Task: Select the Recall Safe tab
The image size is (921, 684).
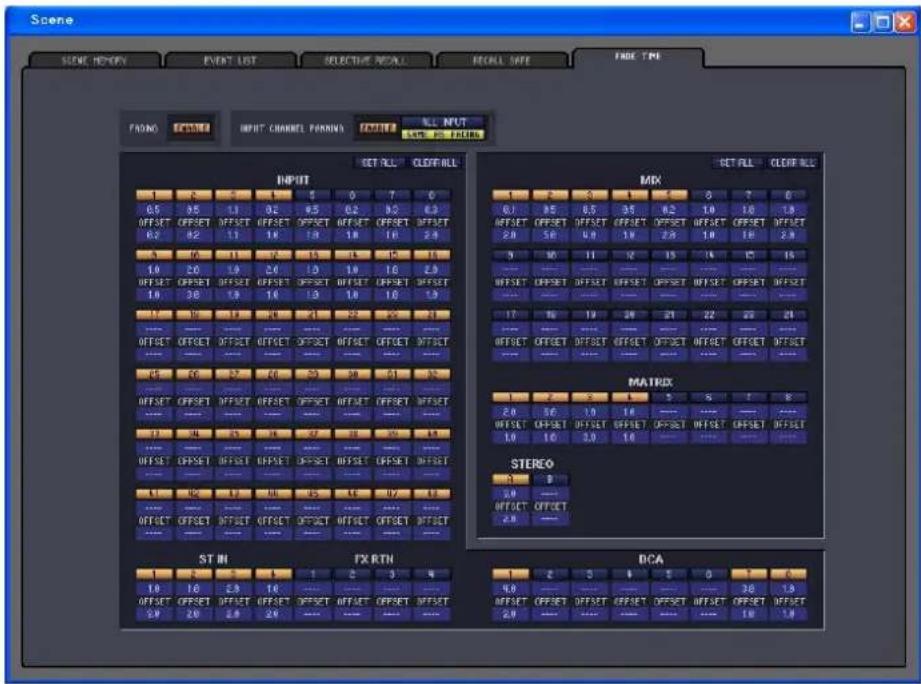Action: [502, 60]
